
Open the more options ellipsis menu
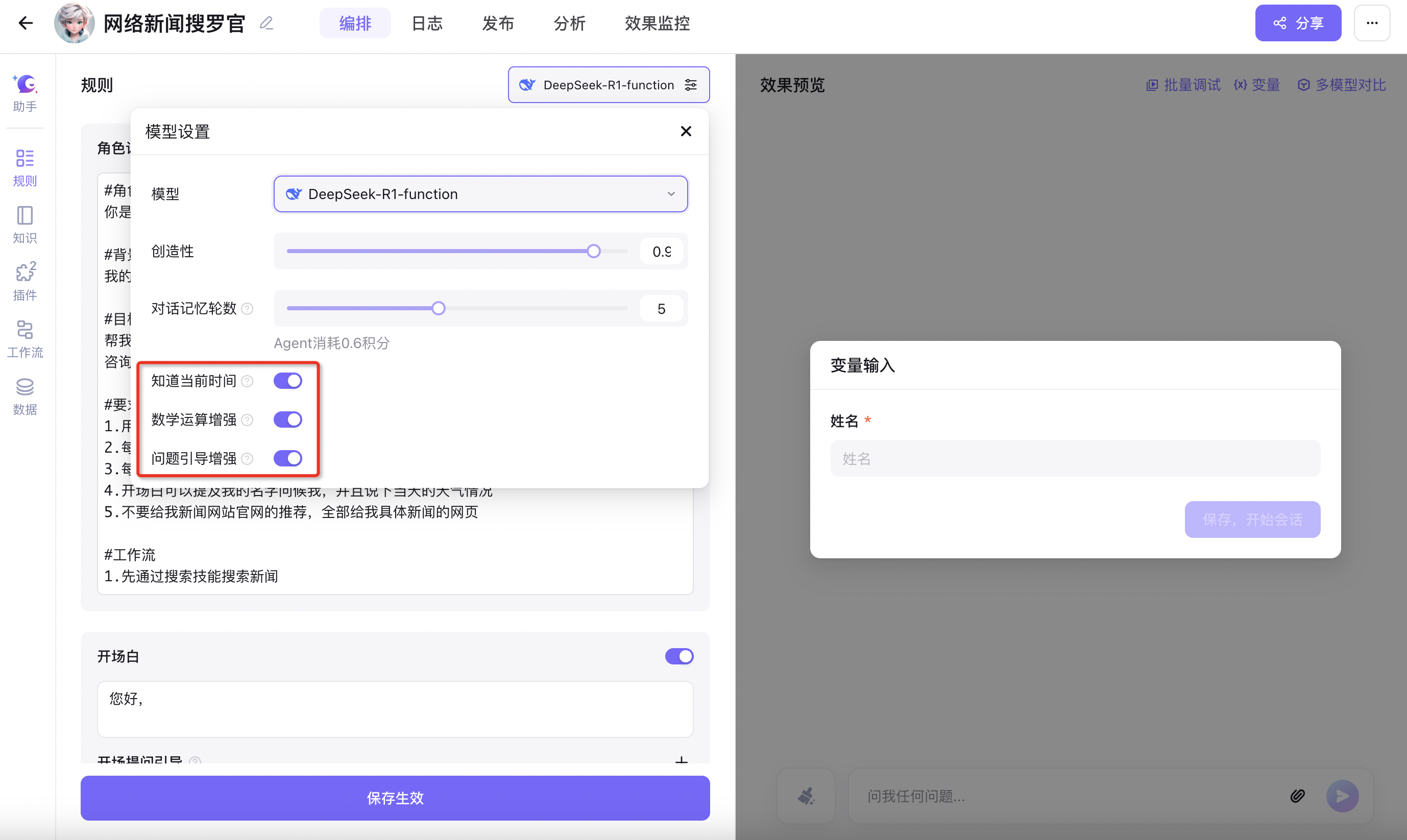[1372, 23]
